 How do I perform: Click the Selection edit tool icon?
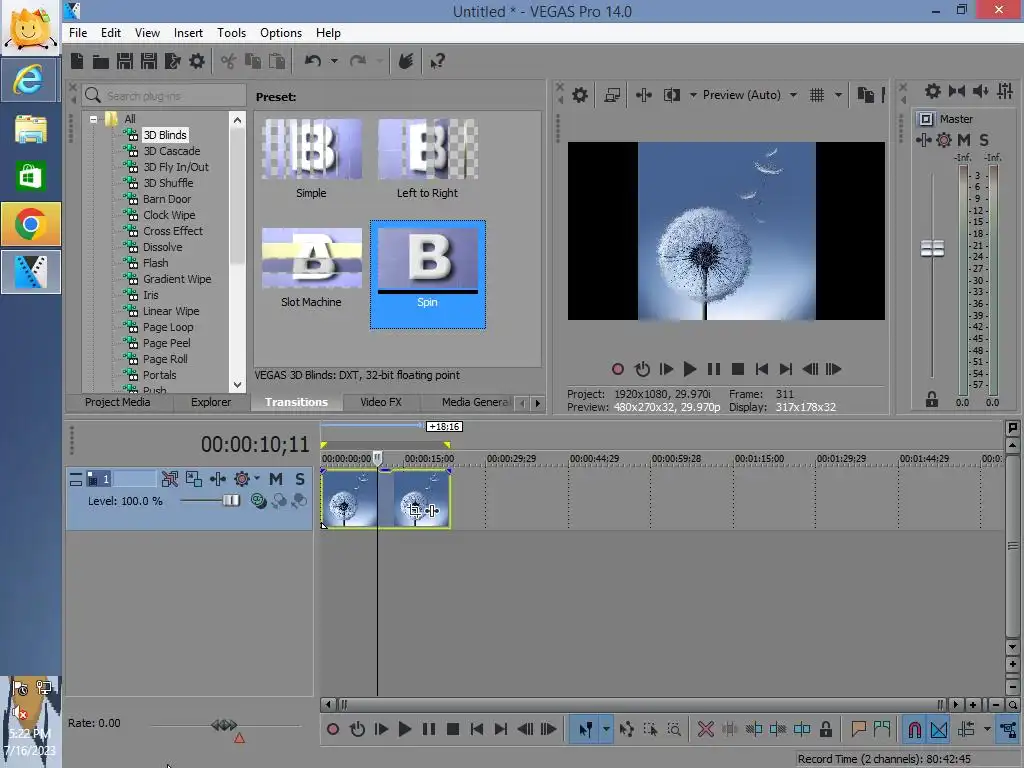[x=650, y=729]
